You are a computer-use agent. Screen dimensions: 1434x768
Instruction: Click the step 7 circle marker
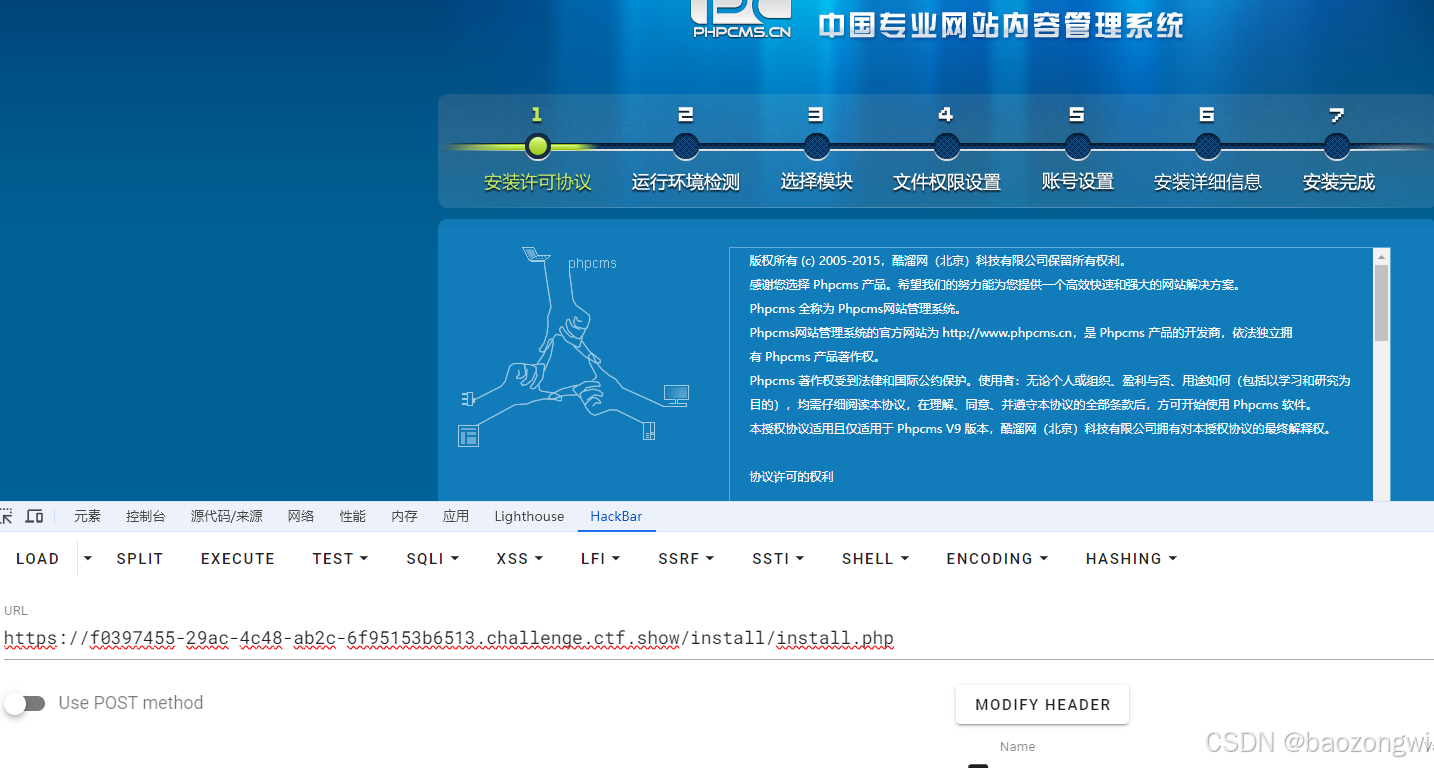coord(1337,147)
